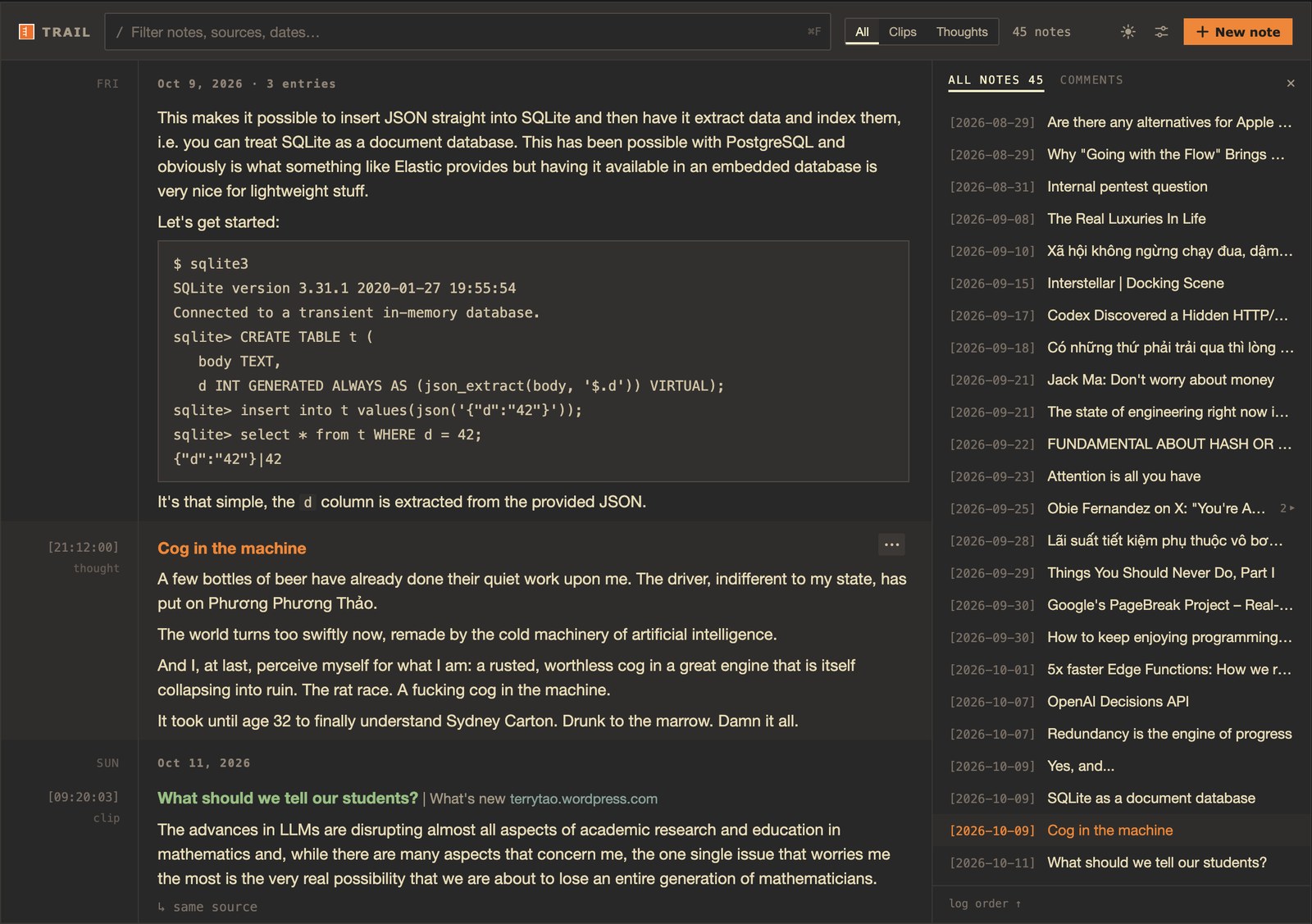Image resolution: width=1312 pixels, height=924 pixels.
Task: Focus the filter notes search field
Action: pos(467,32)
